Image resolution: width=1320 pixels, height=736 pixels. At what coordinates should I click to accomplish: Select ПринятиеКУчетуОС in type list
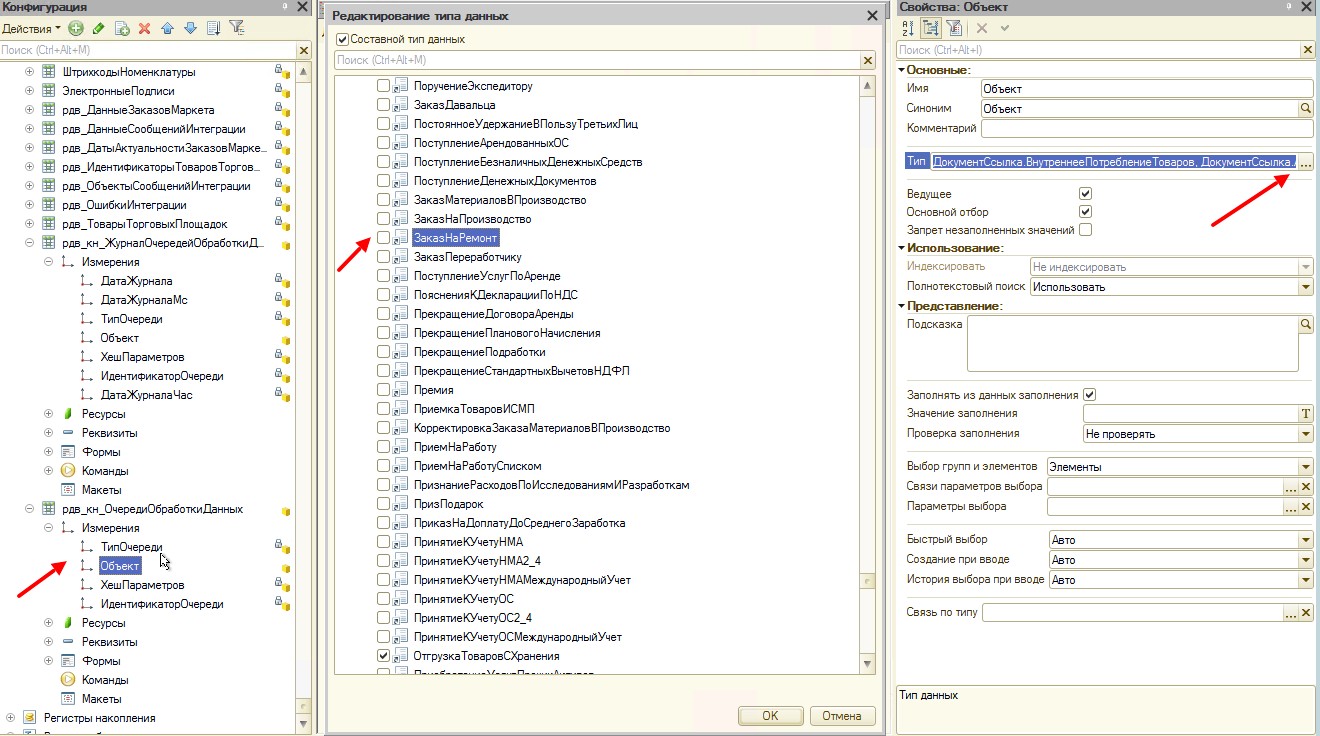pyautogui.click(x=463, y=599)
